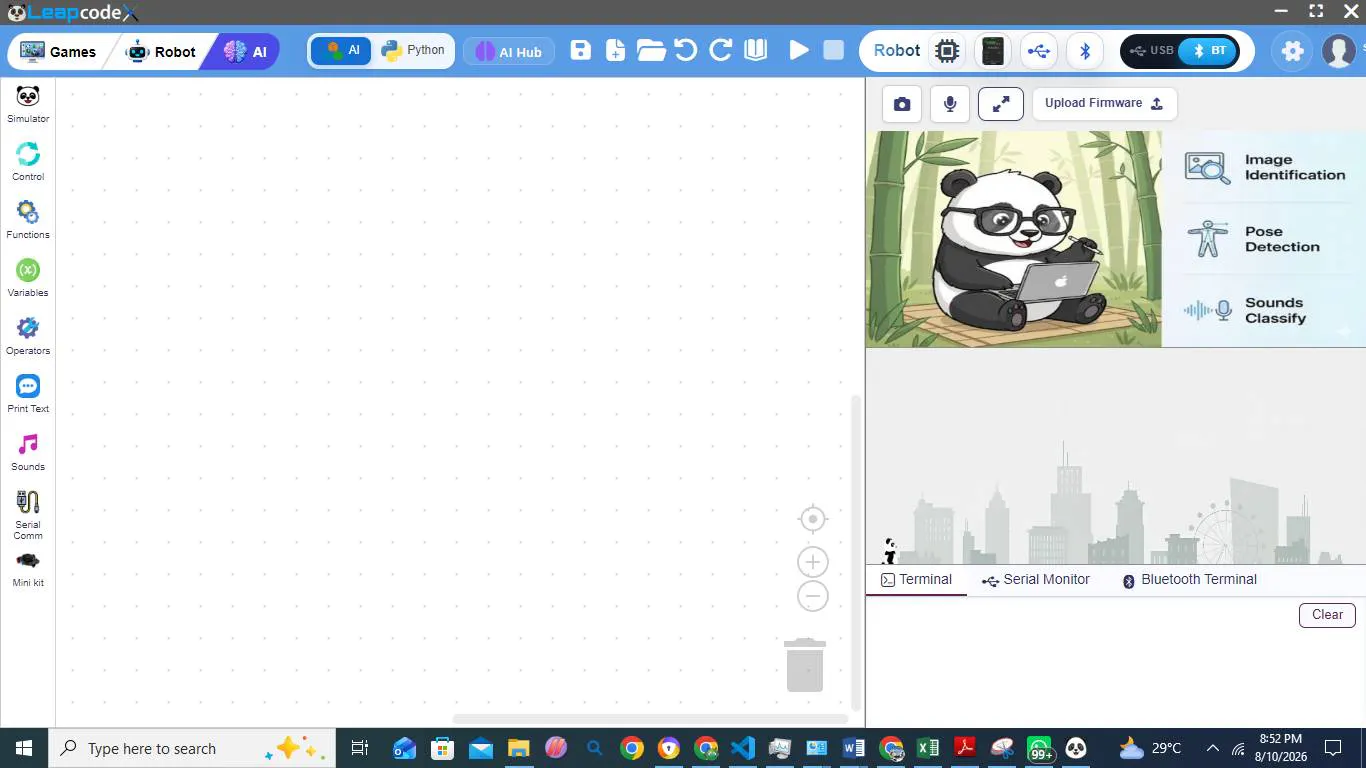Create a new file
Viewport: 1366px width, 768px height.
pyautogui.click(x=615, y=51)
